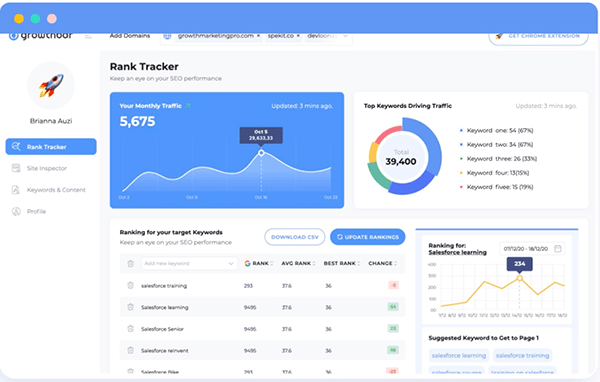Image resolution: width=600 pixels, height=382 pixels.
Task: Click the green window control dot
Action: click(x=35, y=18)
